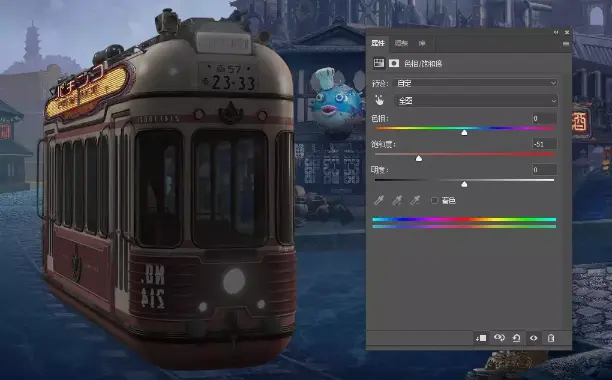The width and height of the screenshot is (612, 380).
Task: Switch to the middle 调整 tab
Action: coord(401,43)
